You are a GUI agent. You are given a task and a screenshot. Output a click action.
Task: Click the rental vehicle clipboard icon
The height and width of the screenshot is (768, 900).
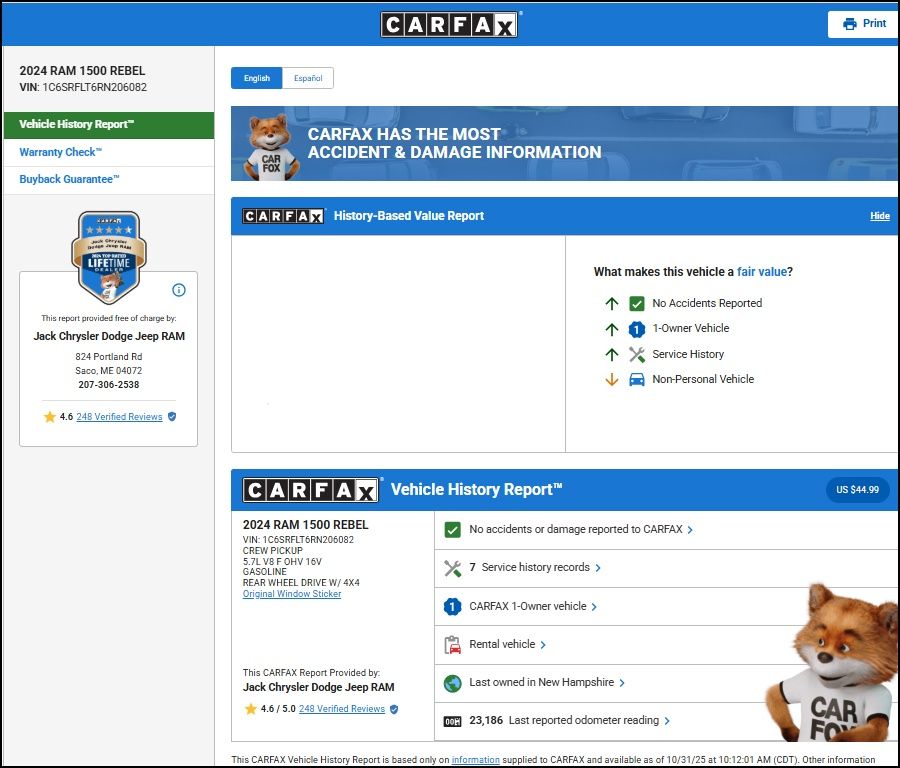pyautogui.click(x=452, y=645)
